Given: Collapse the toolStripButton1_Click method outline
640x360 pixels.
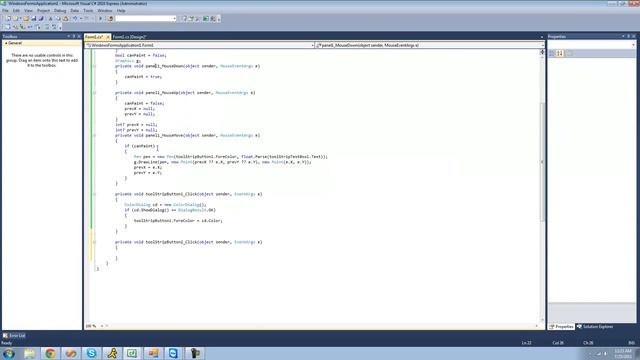Looking at the screenshot, I should click(x=94, y=194).
